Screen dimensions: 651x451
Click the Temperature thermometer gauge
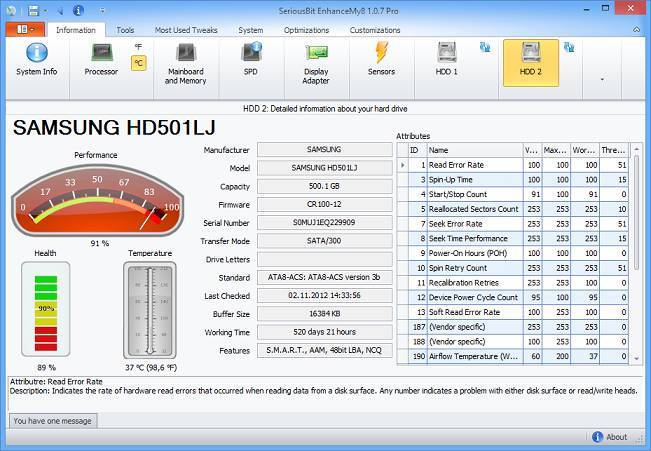pos(150,311)
